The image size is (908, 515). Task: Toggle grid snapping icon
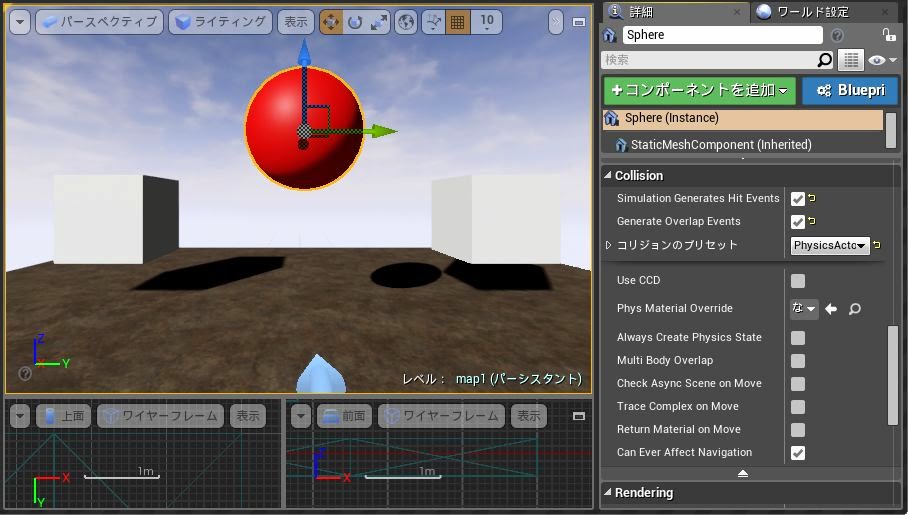457,22
